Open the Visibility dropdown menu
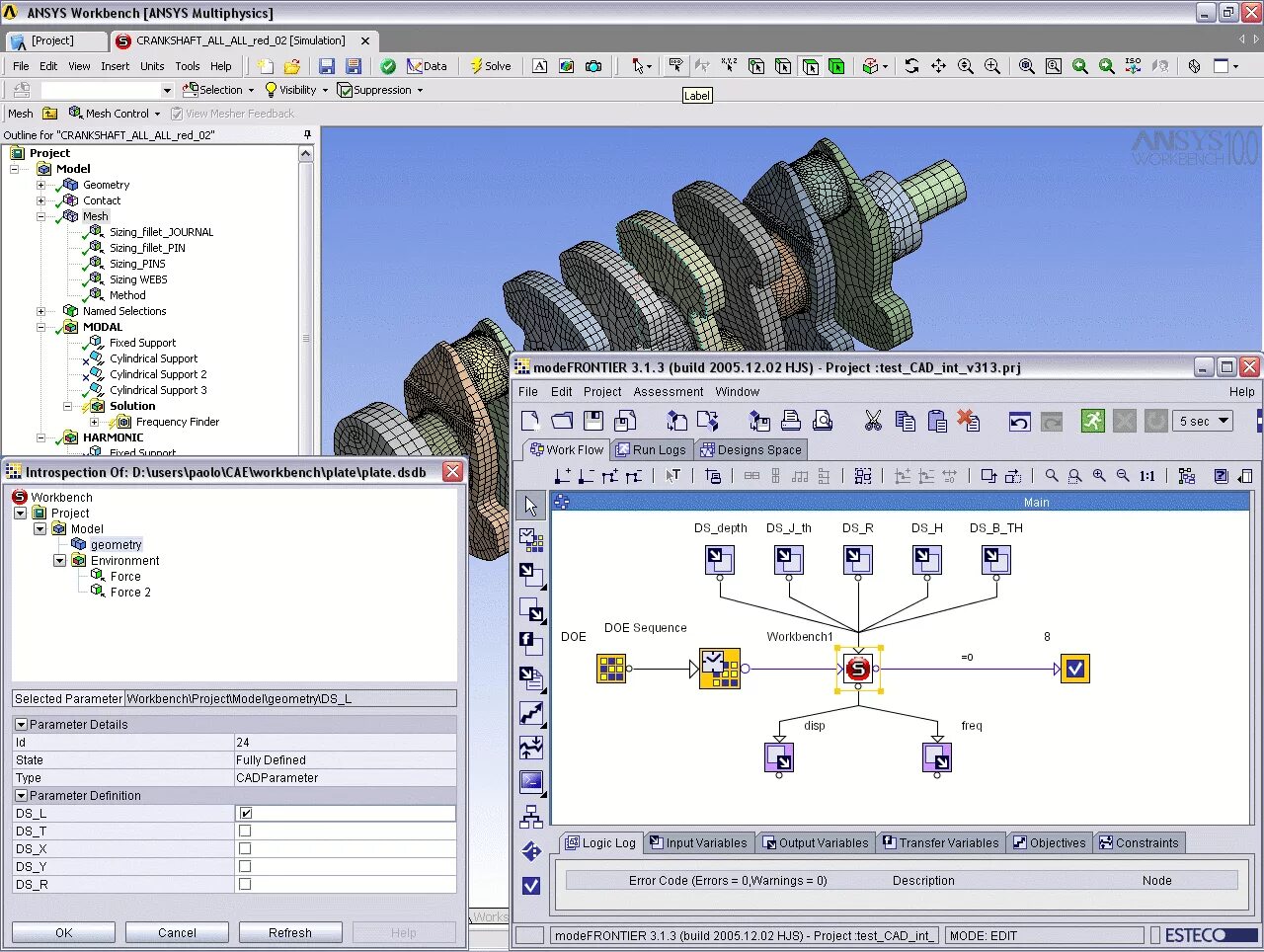The image size is (1264, 952). [295, 90]
